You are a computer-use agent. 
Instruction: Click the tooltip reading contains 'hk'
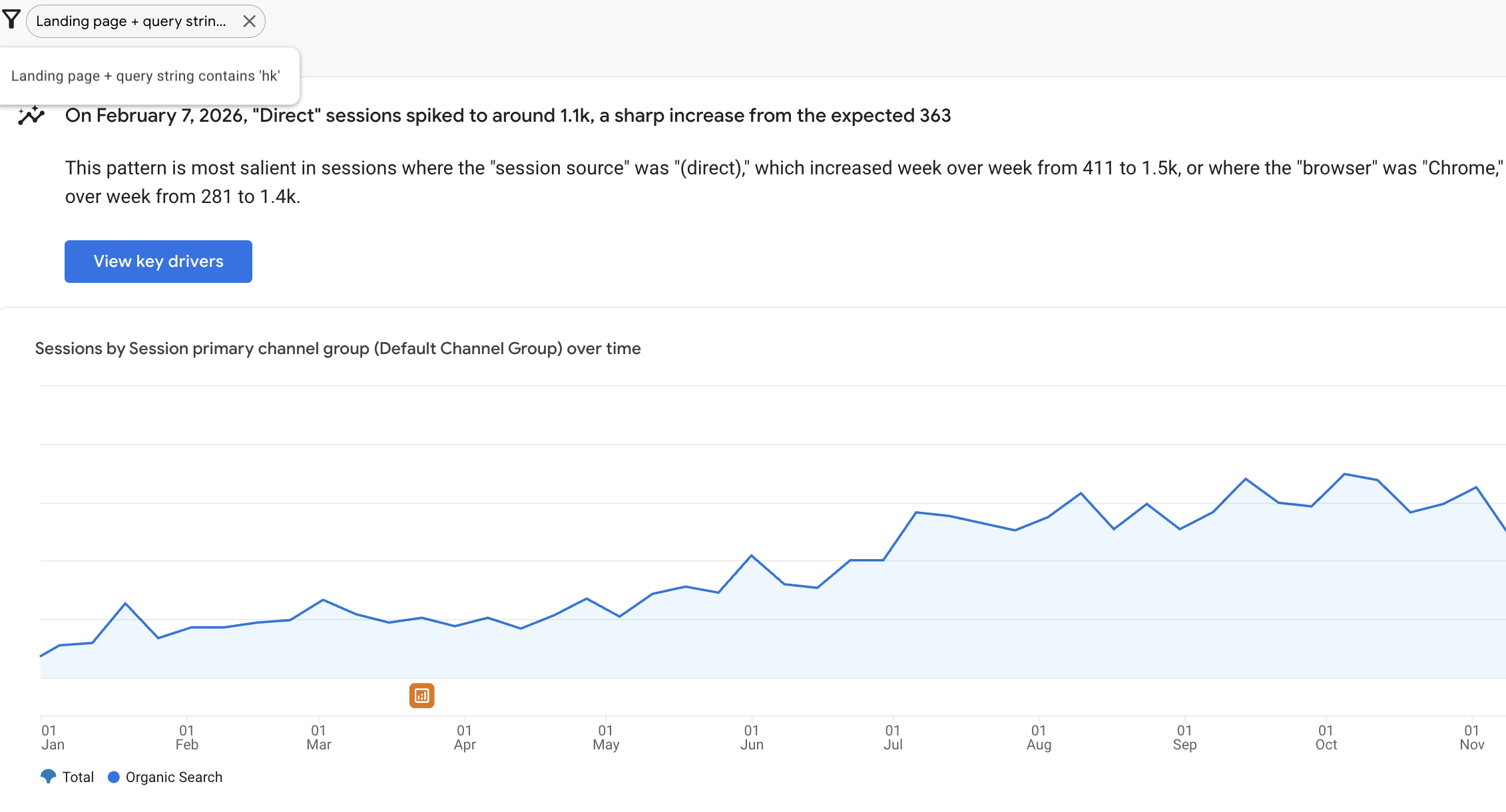[149, 75]
